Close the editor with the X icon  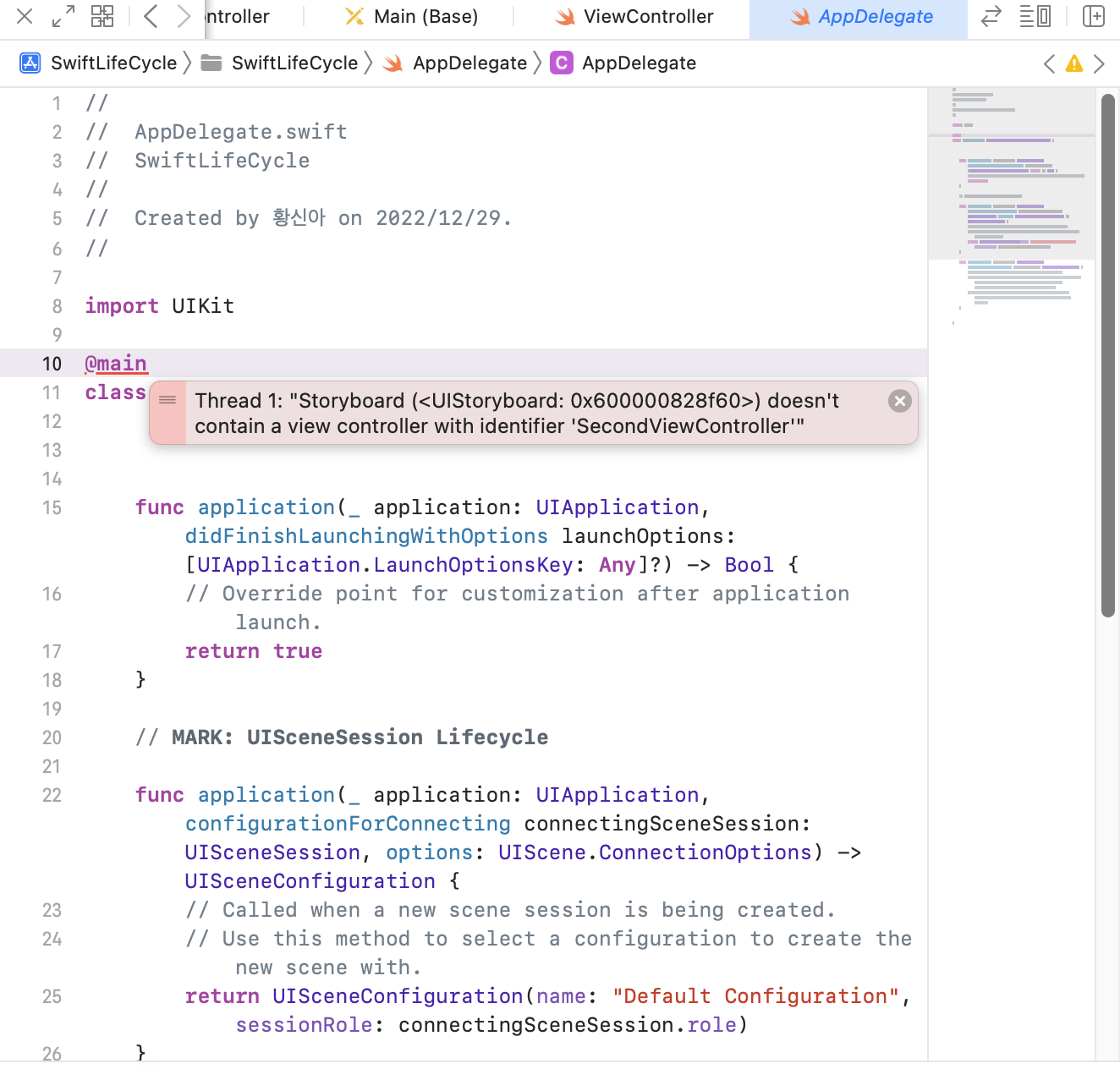25,16
